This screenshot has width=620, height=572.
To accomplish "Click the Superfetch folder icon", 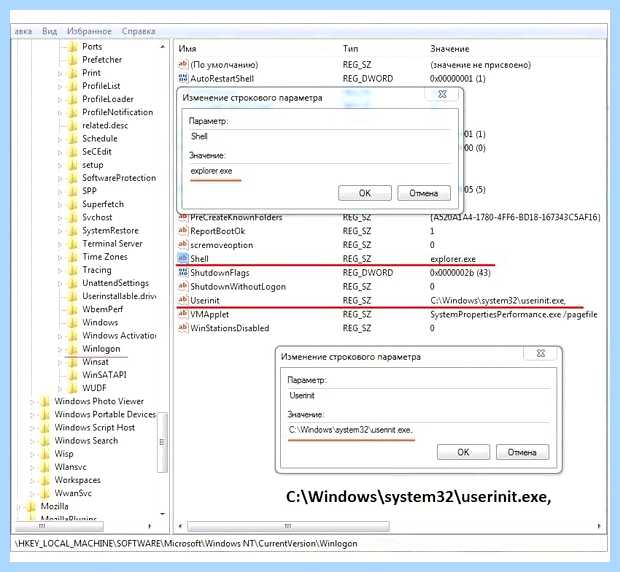I will coord(72,204).
